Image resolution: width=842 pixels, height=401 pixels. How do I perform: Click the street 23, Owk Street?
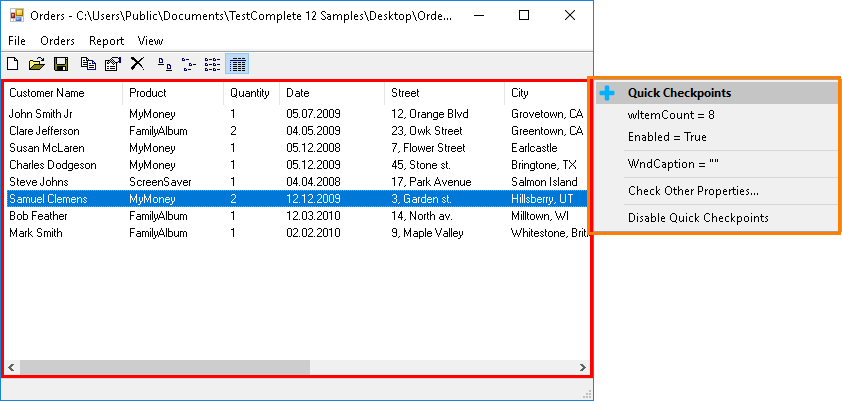426,131
